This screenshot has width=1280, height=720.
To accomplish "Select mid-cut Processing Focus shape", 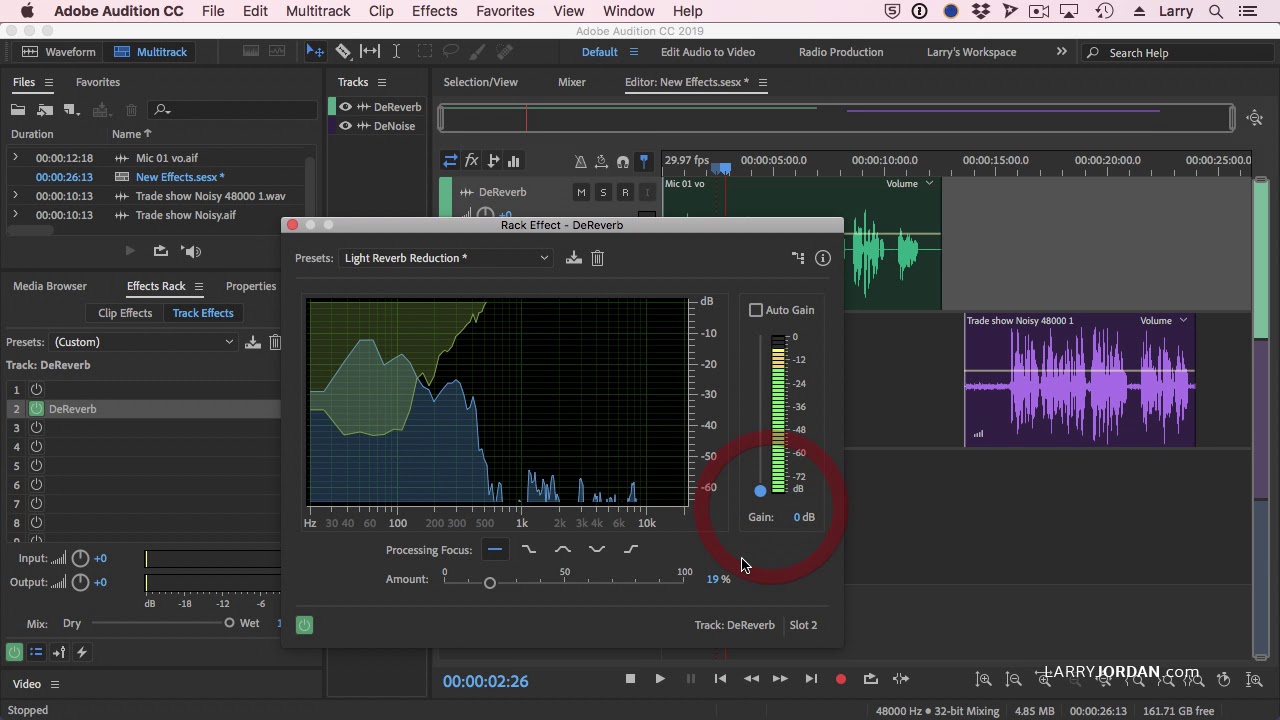I will [x=597, y=549].
